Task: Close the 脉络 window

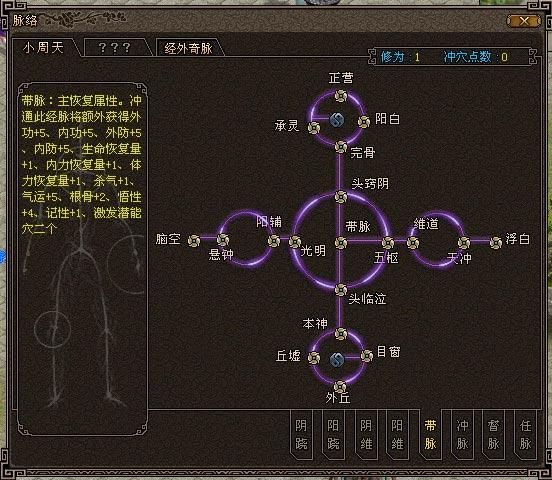Action: click(524, 21)
